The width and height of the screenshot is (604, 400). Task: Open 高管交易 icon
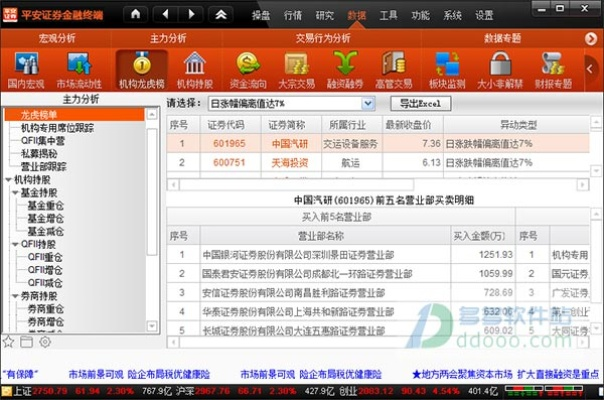click(394, 71)
